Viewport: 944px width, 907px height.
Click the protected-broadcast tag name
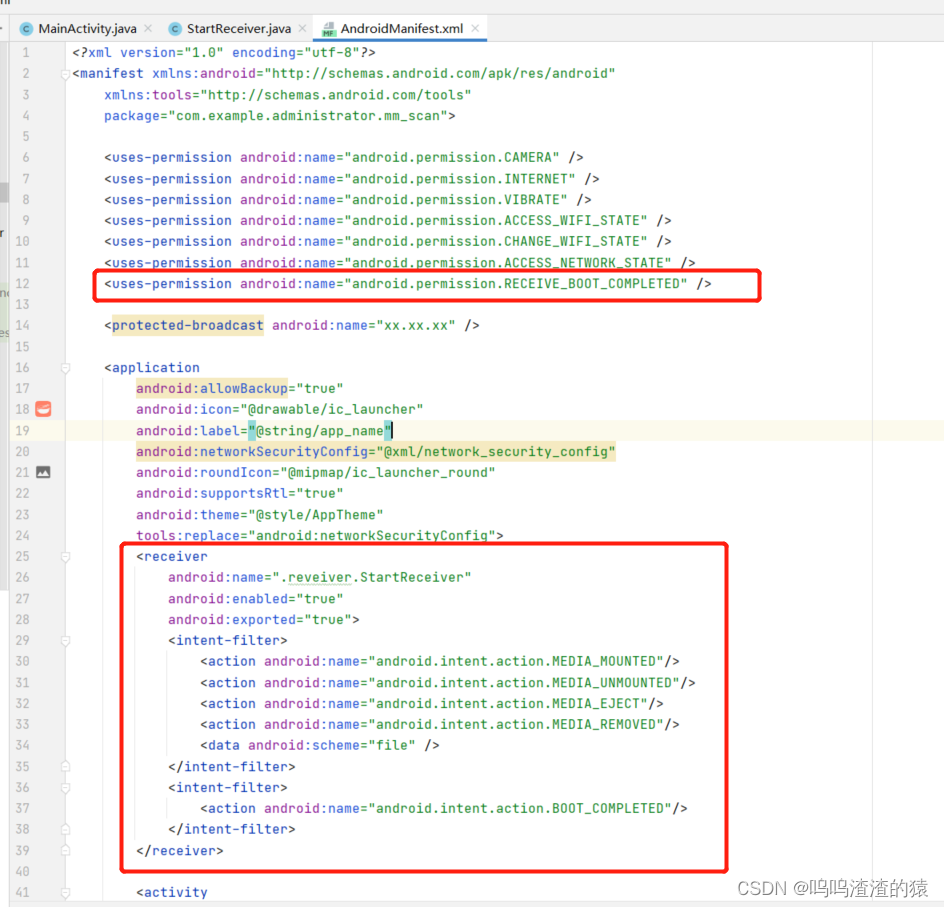pos(187,326)
